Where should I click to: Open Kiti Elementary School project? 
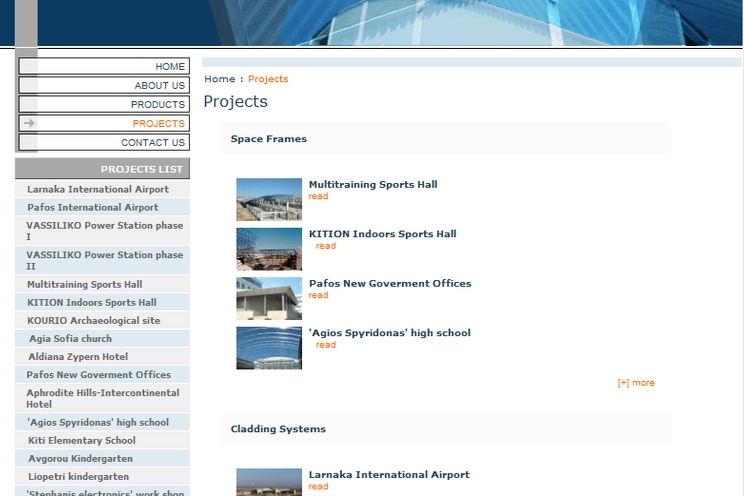pos(102,440)
